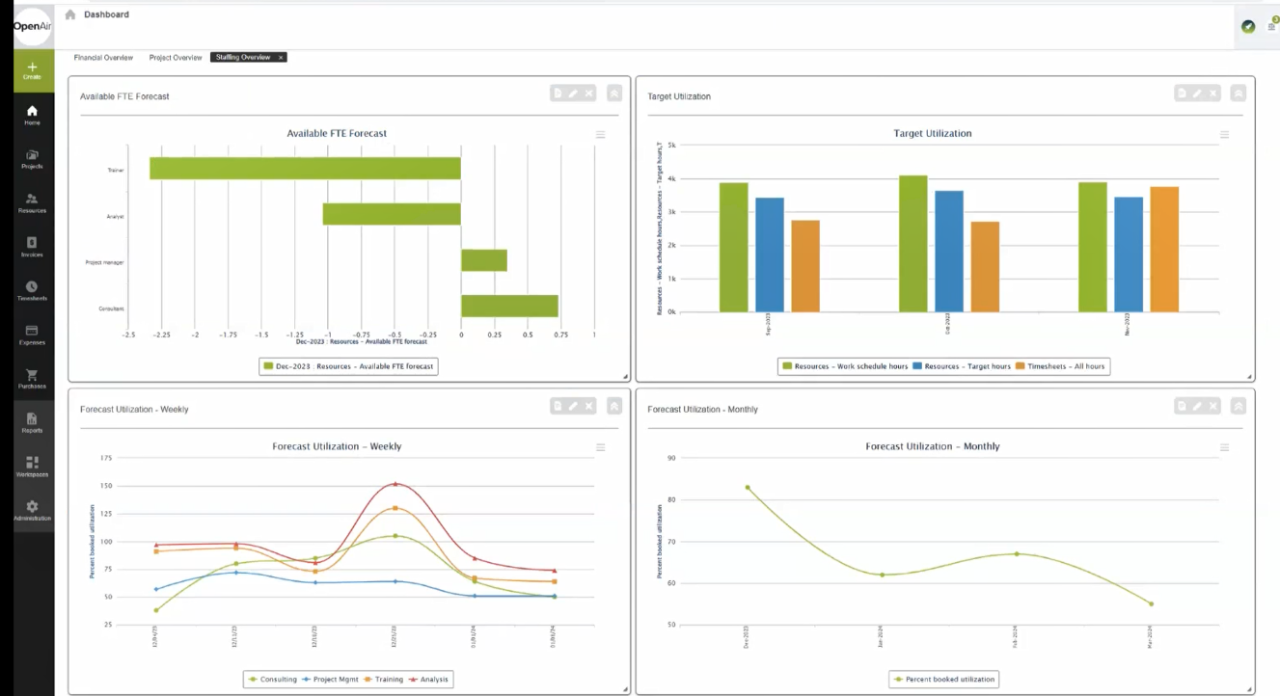Screen dimensions: 1280x696
Task: Collapse the Available FTE Forecast panel
Action: tap(614, 93)
